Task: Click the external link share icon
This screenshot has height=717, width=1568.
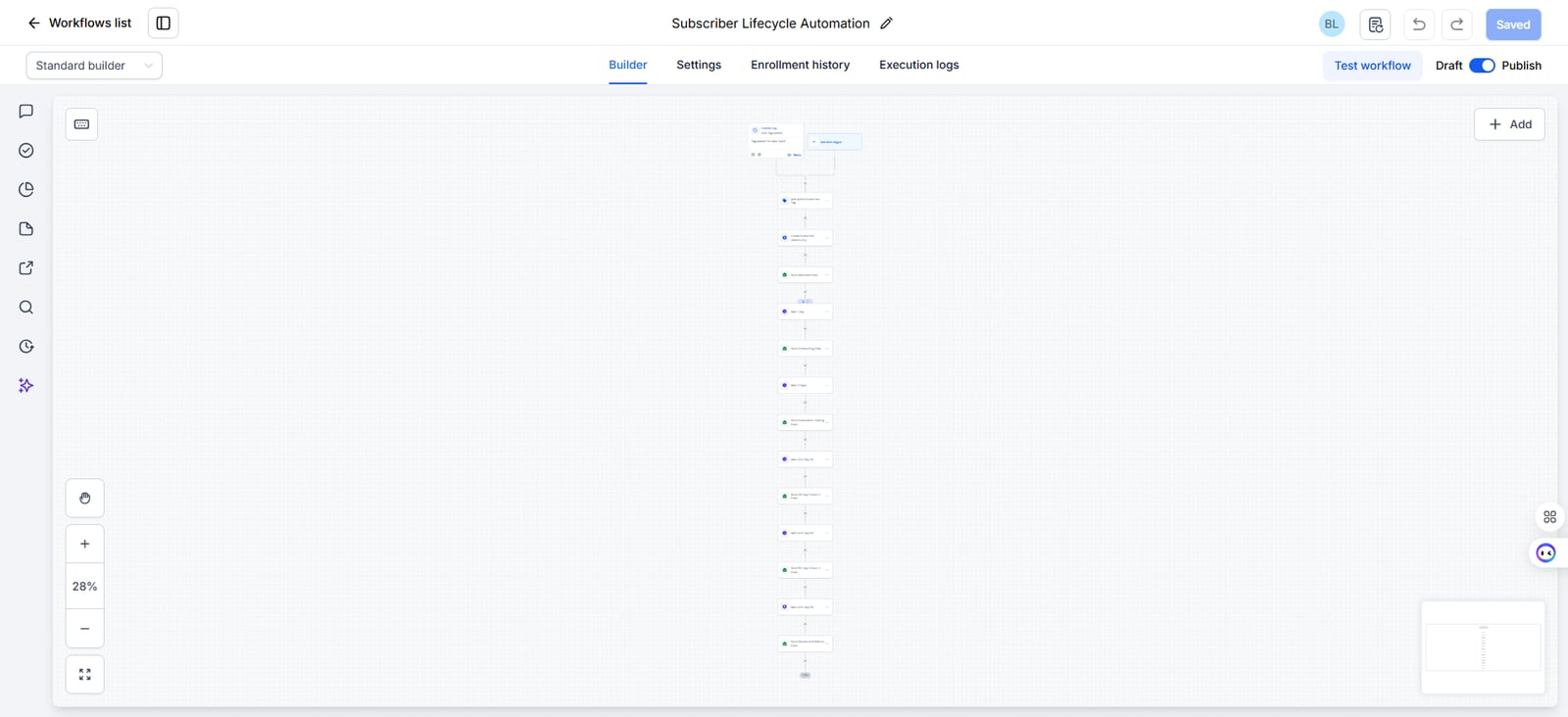Action: tap(26, 268)
